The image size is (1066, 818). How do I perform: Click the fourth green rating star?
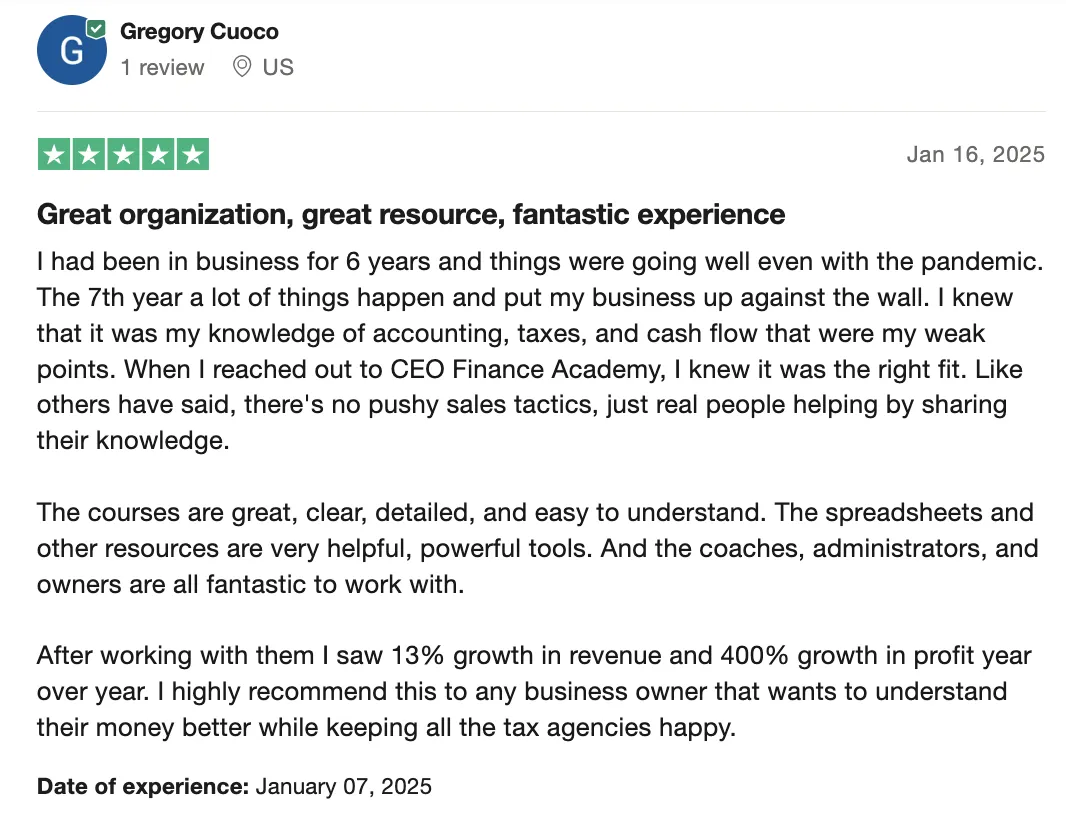pyautogui.click(x=158, y=154)
